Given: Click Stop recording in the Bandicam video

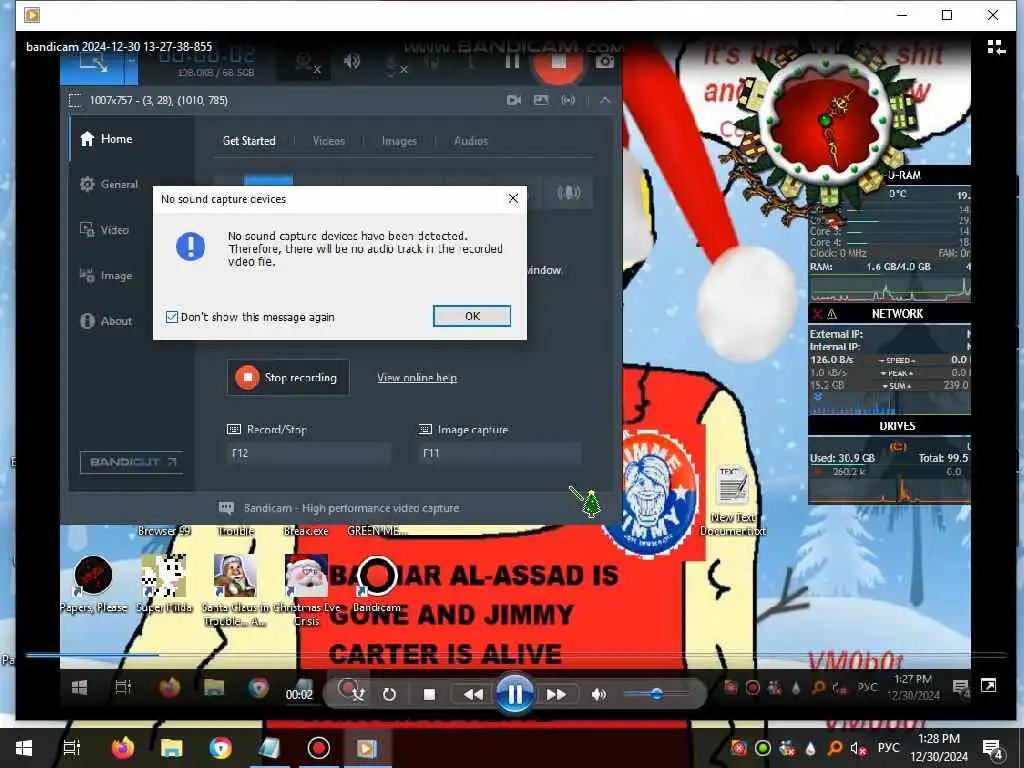Looking at the screenshot, I should 288,377.
